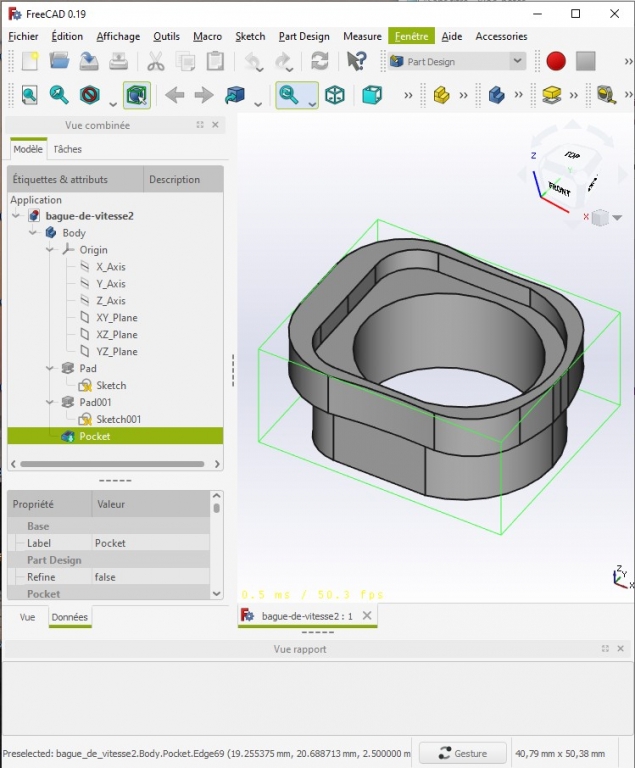Click the yellow datum plane sketch icon
This screenshot has height=768, width=635.
pyautogui.click(x=552, y=95)
